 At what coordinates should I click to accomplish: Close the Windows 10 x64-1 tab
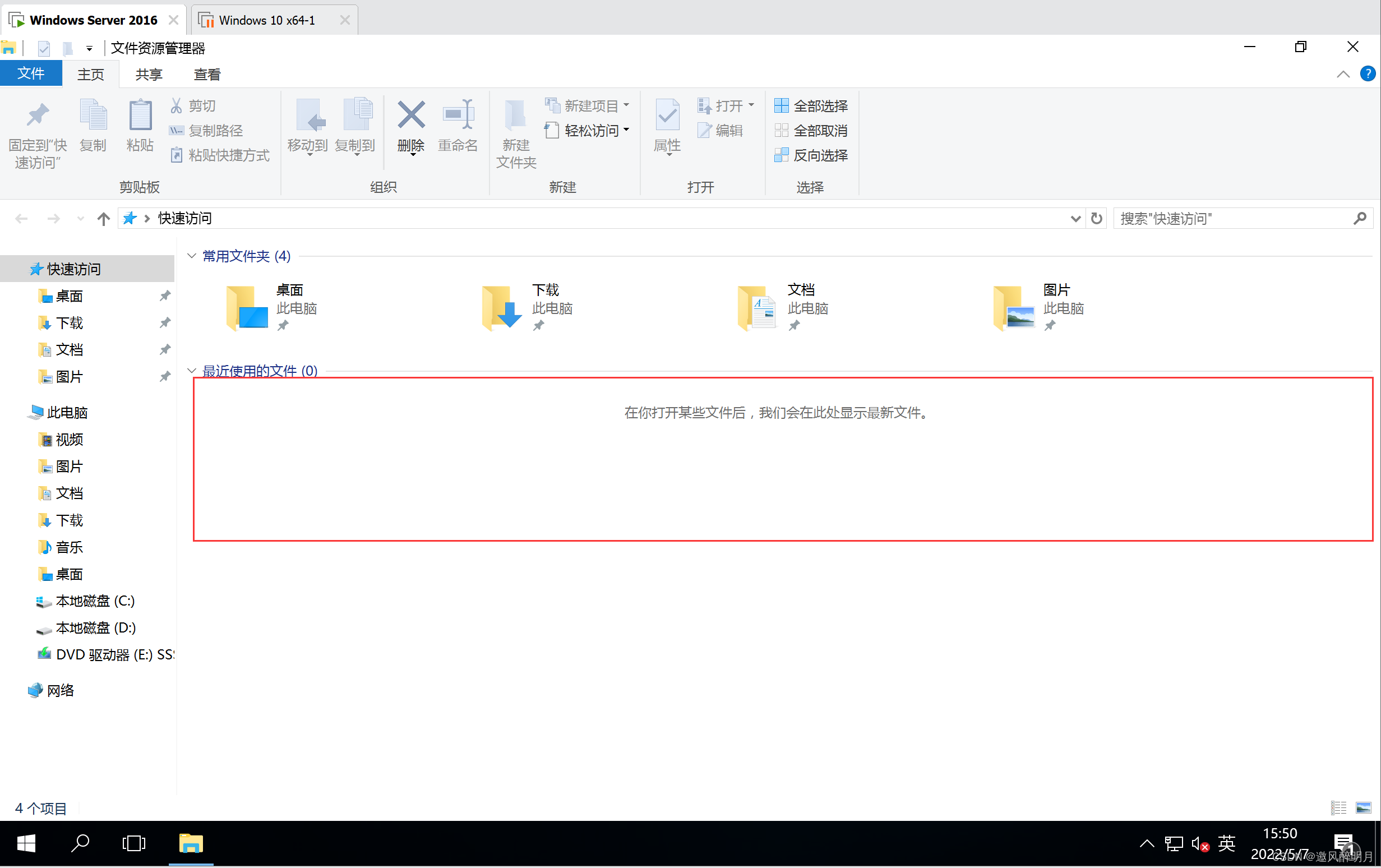(x=345, y=21)
